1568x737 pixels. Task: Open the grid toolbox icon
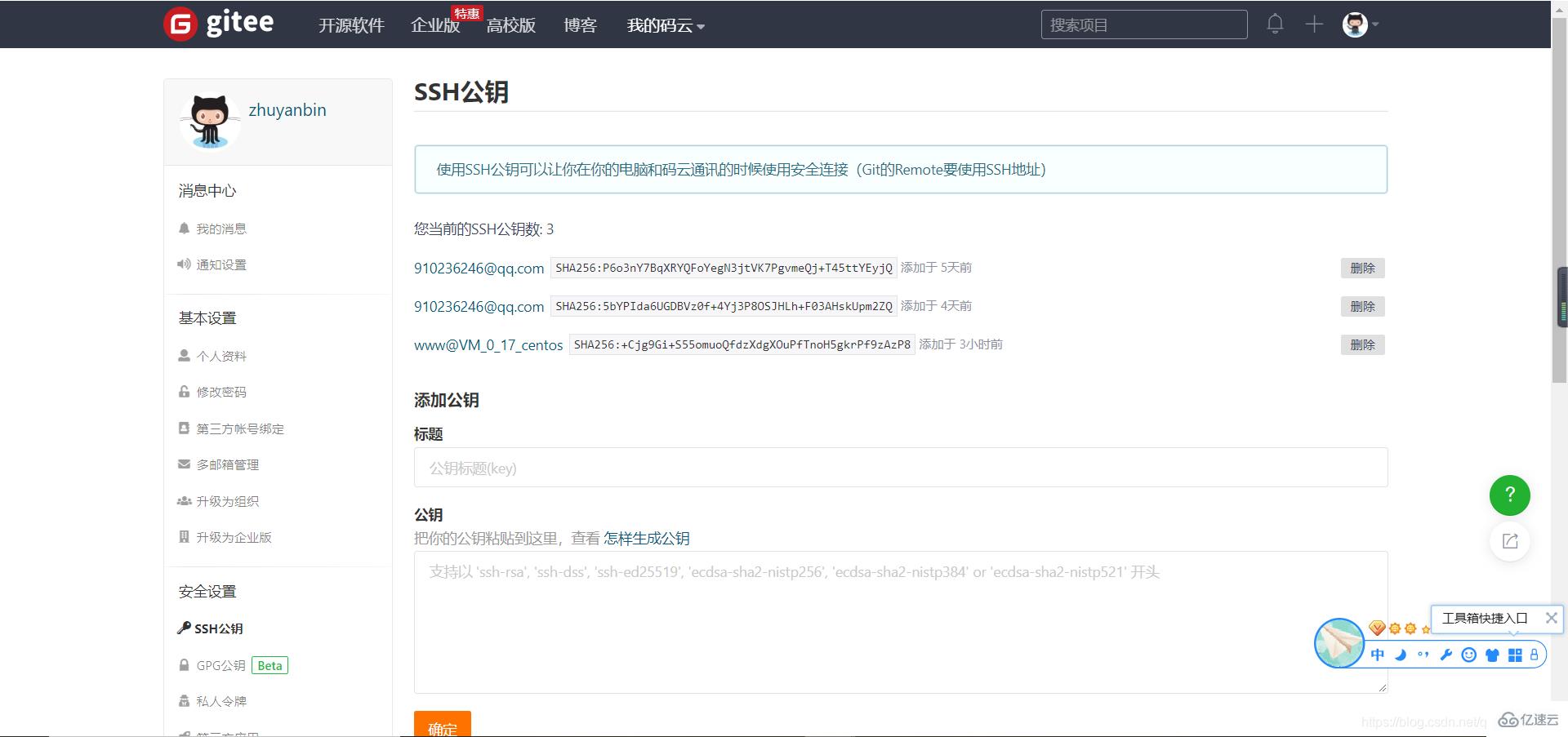pyautogui.click(x=1515, y=655)
